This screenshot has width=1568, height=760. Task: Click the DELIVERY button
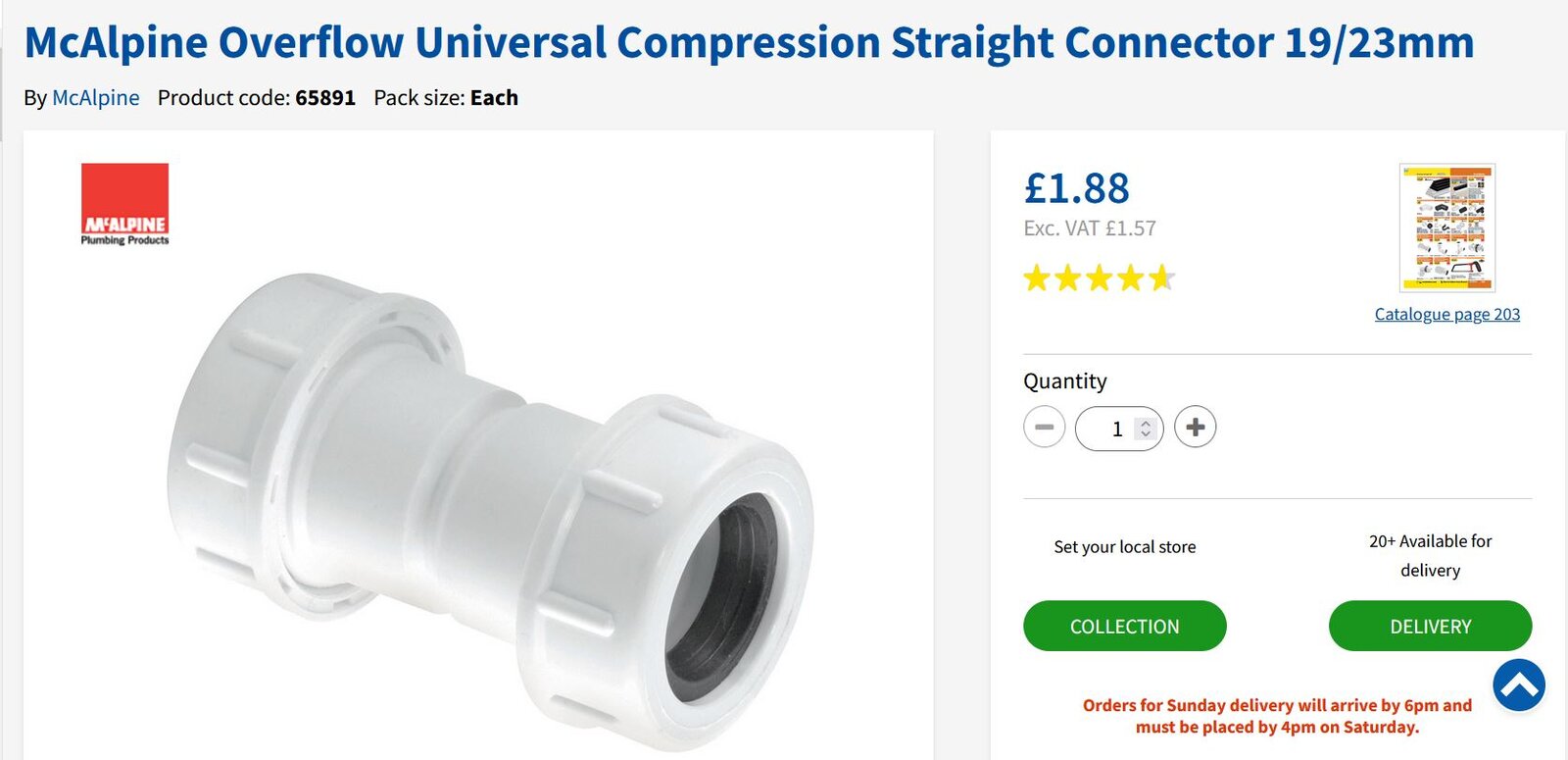pos(1430,626)
